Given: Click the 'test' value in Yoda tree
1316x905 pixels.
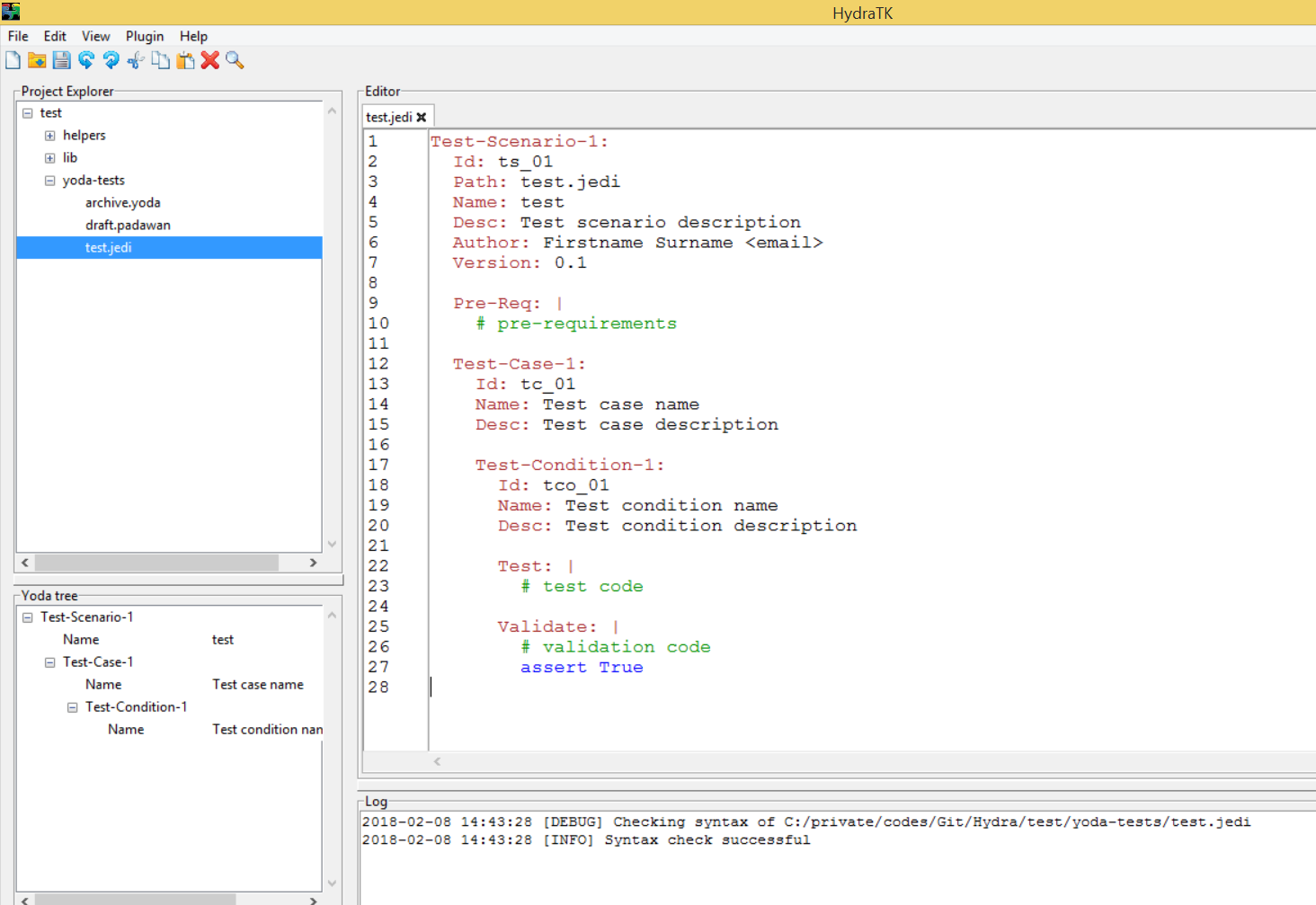Looking at the screenshot, I should [x=223, y=640].
